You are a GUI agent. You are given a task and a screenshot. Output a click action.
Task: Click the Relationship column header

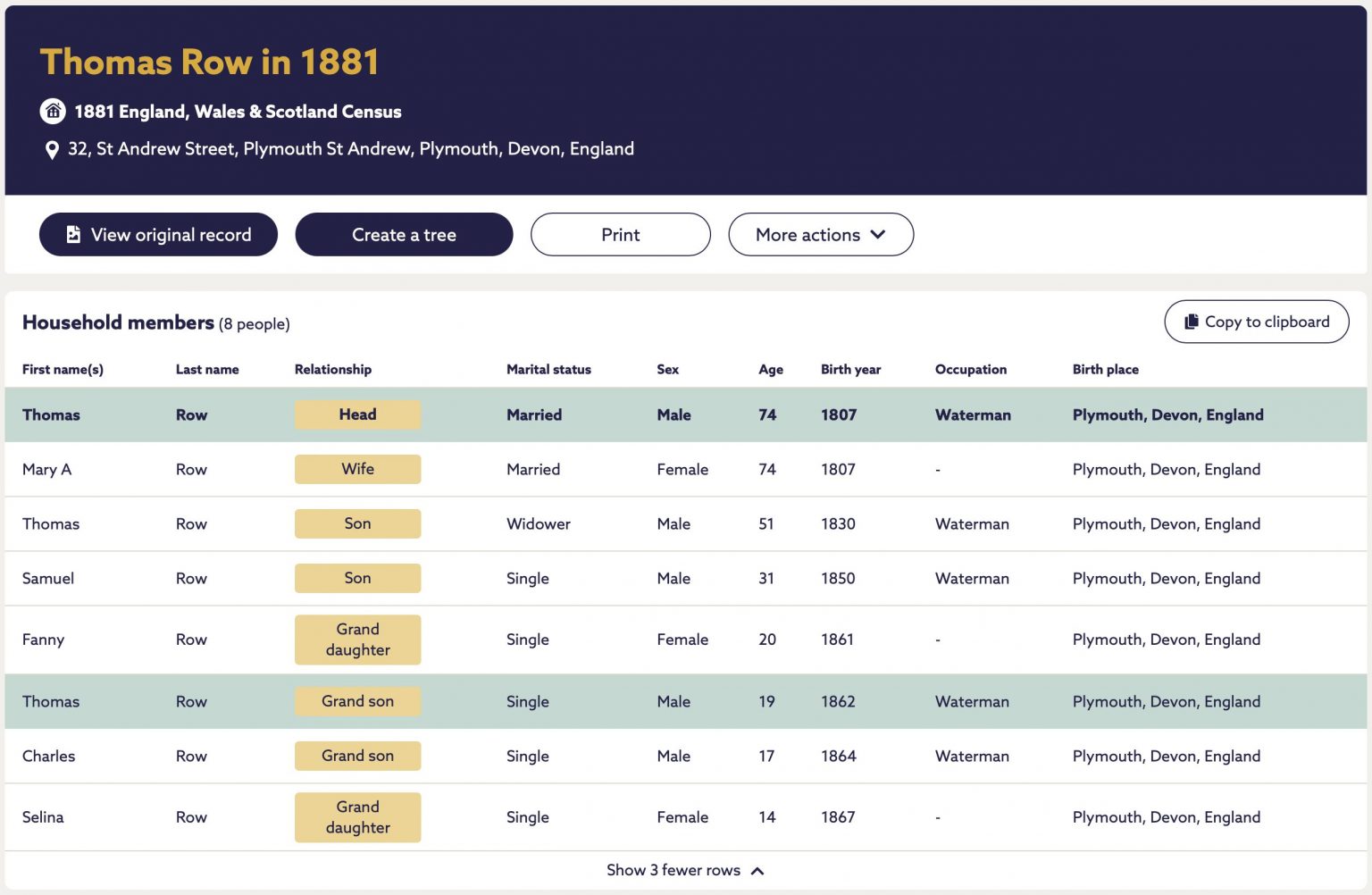tap(333, 369)
